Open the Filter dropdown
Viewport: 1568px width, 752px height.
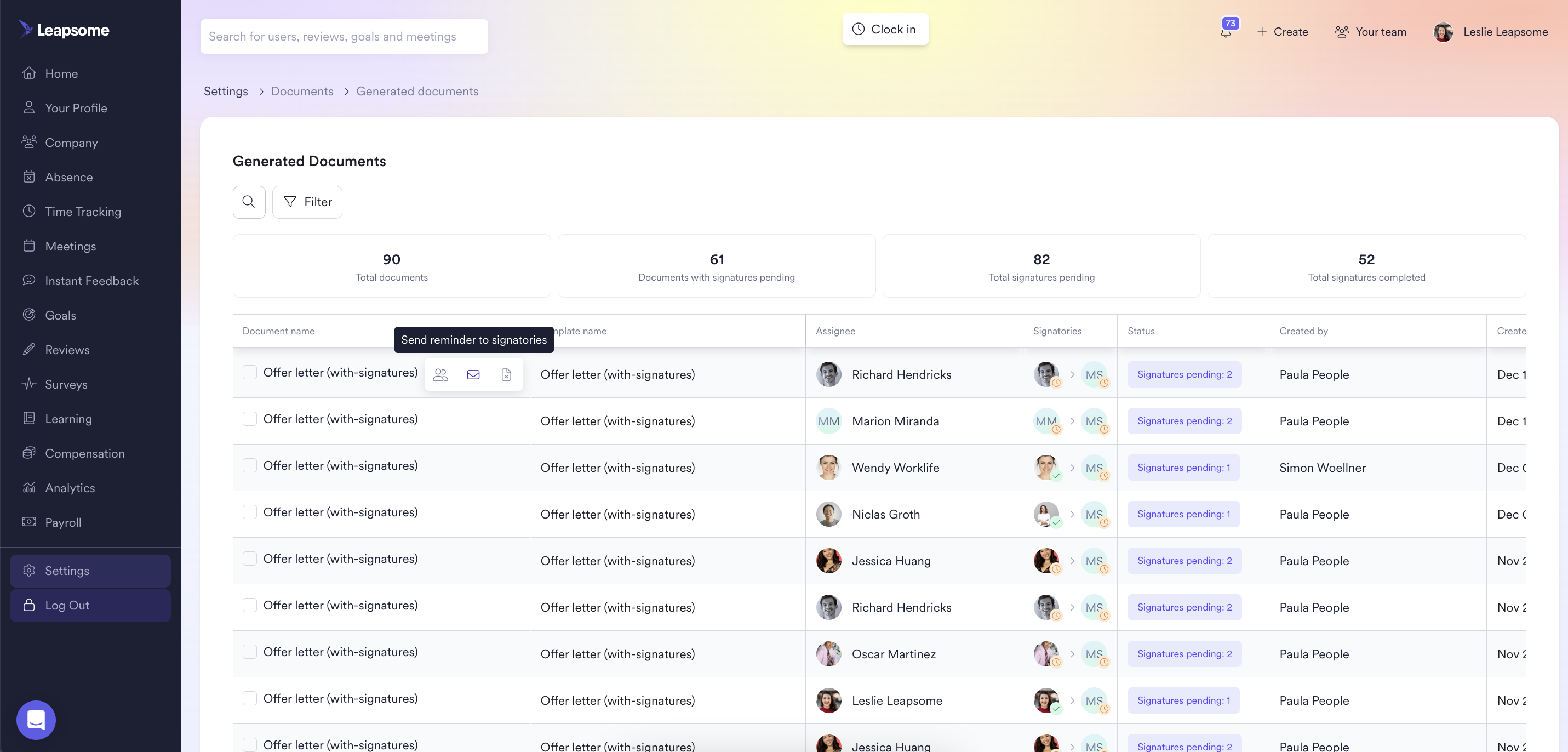(307, 202)
